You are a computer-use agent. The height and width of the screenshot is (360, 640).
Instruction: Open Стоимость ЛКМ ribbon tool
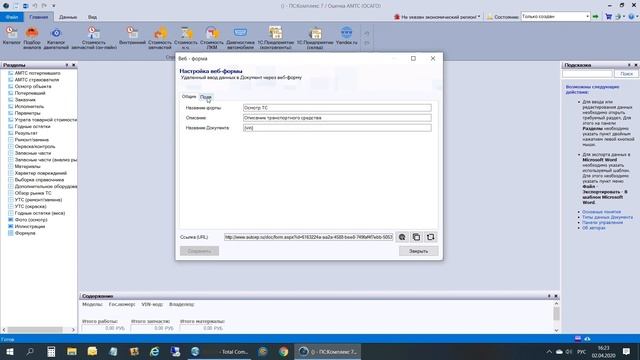pyautogui.click(x=212, y=38)
